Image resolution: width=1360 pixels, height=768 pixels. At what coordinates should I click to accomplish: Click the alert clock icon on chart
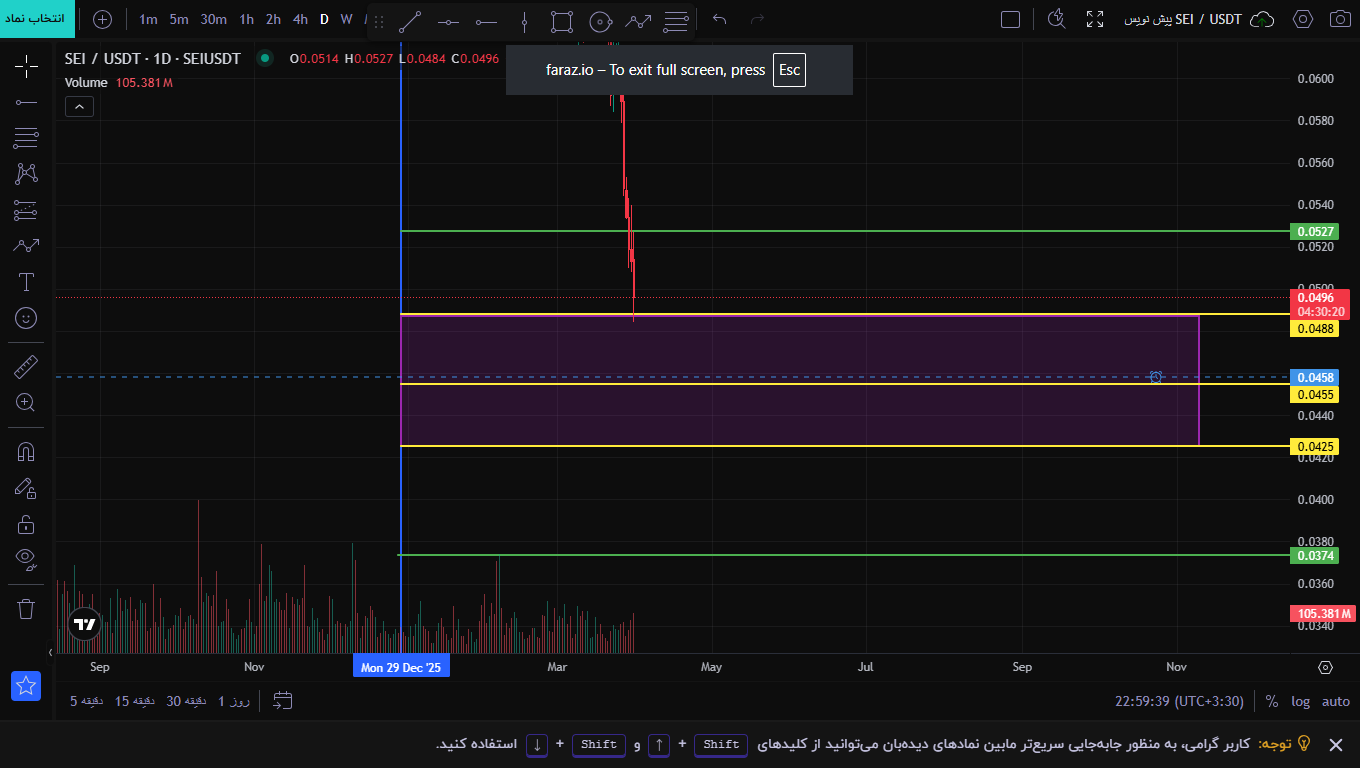point(1156,377)
